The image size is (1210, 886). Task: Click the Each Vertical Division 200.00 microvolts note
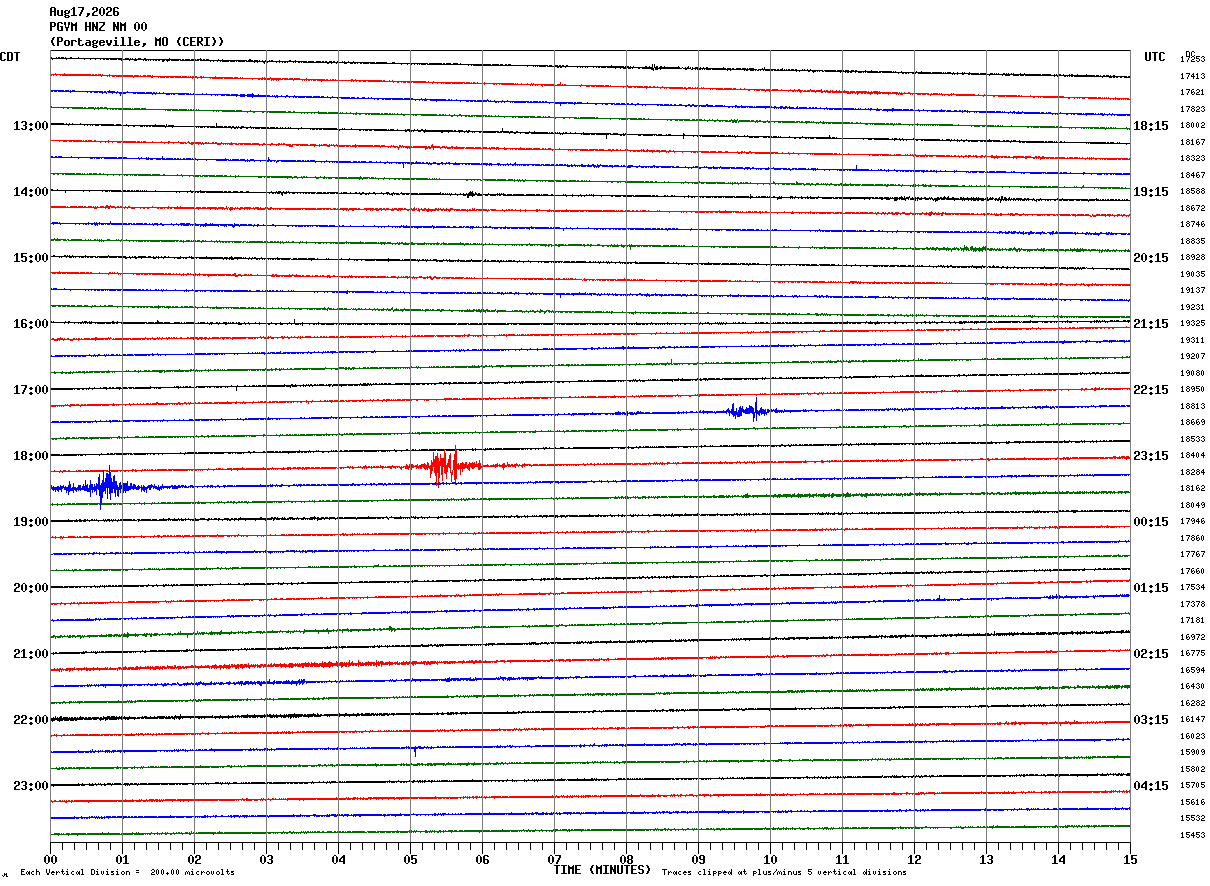pyautogui.click(x=127, y=873)
